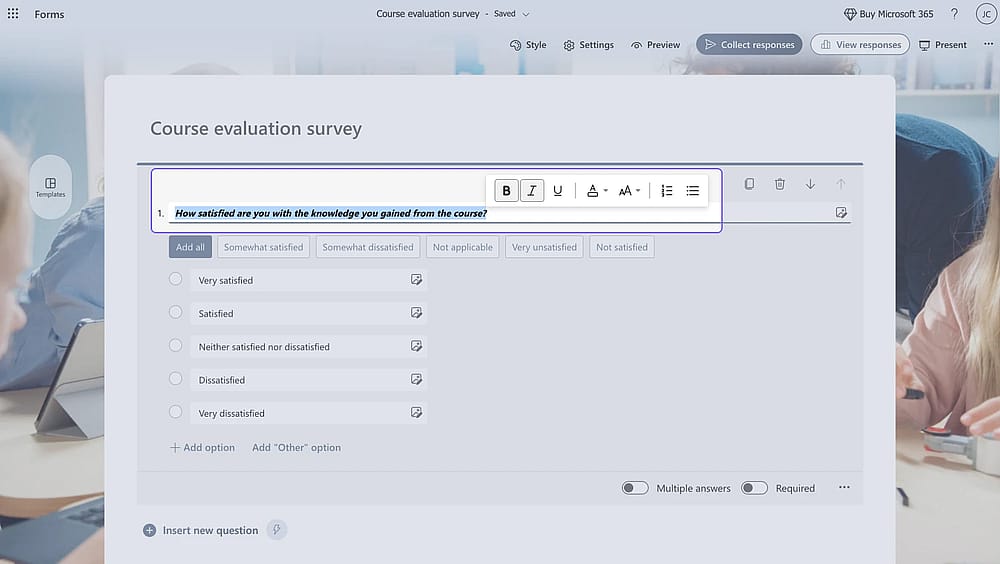Add image to Very satisfied option

tap(416, 279)
